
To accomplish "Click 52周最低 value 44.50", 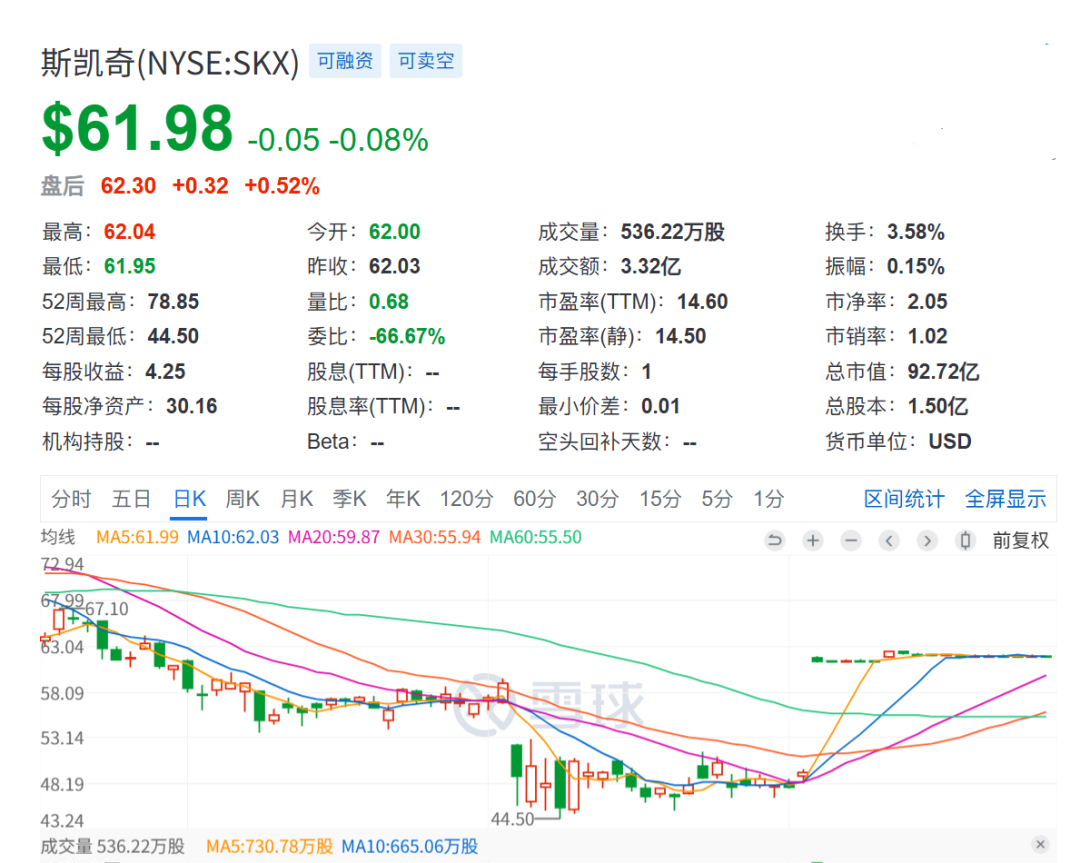I will point(173,336).
